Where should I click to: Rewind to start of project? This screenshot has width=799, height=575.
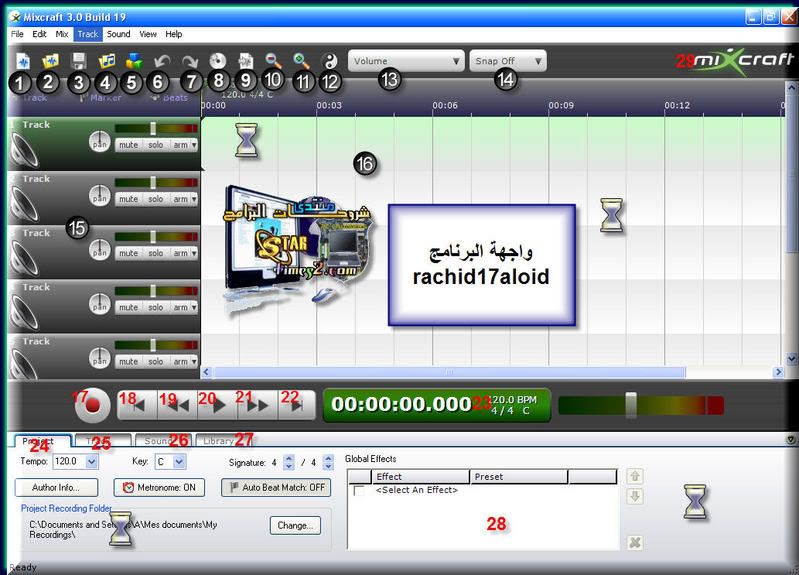pos(137,405)
